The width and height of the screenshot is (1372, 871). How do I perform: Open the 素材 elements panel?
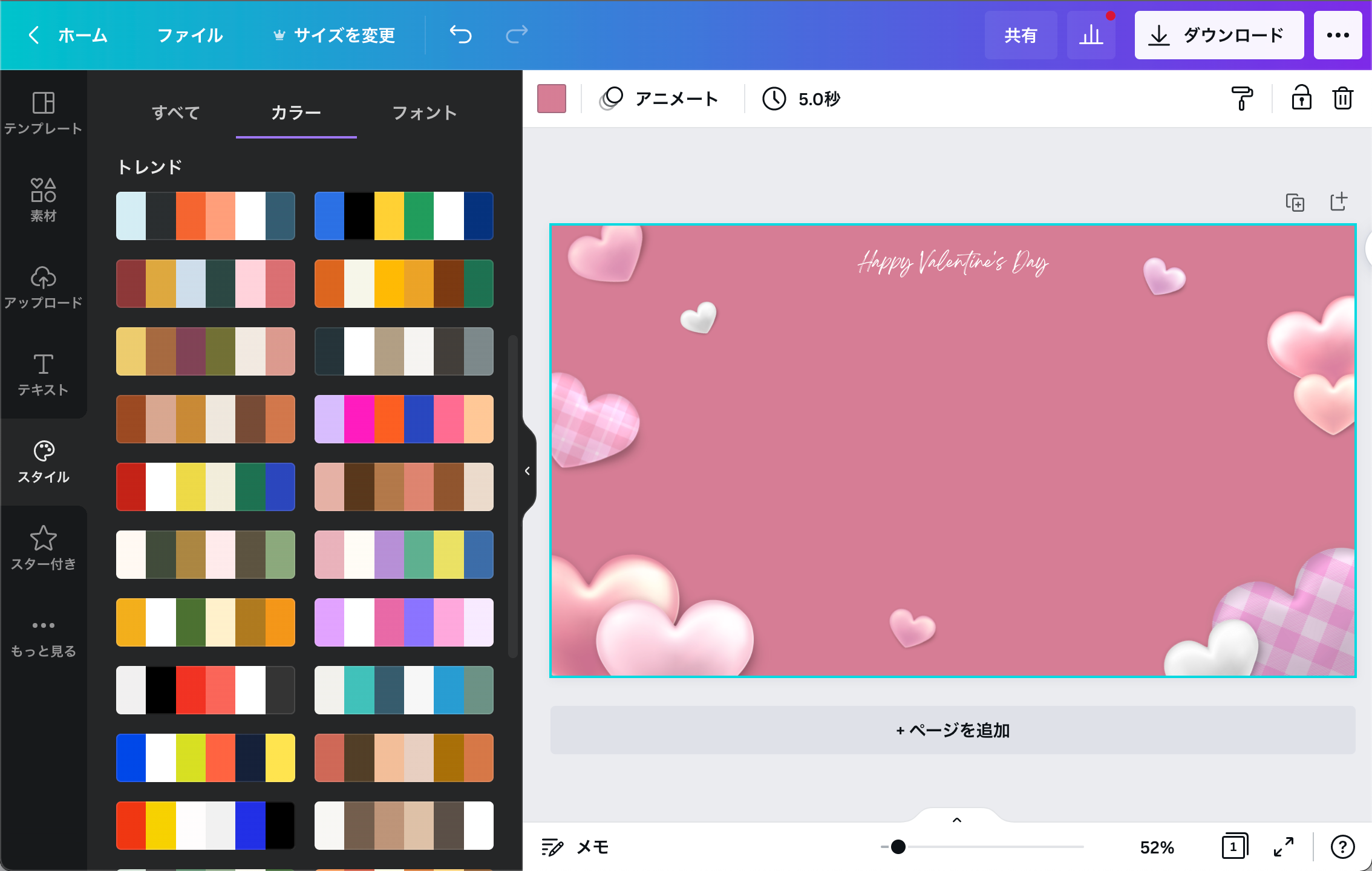tap(44, 201)
